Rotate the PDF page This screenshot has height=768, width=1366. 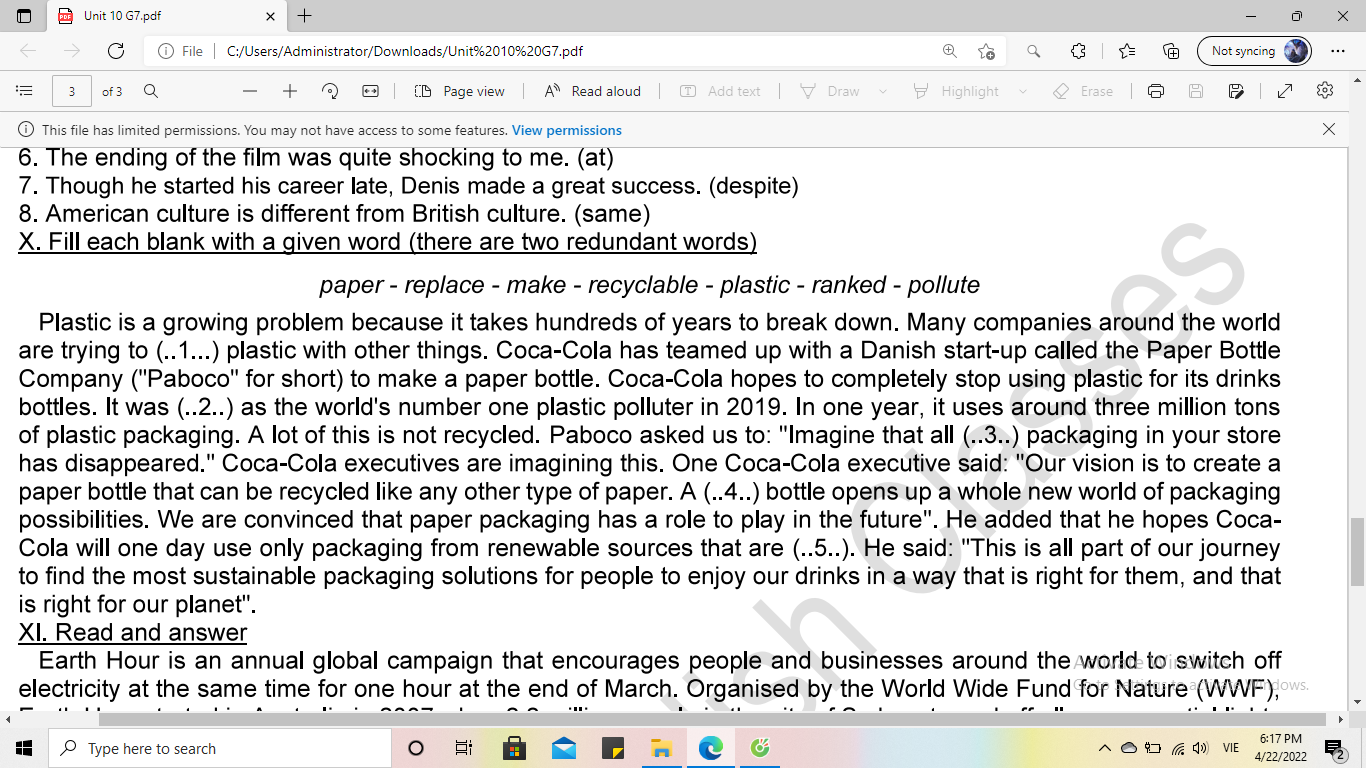coord(330,91)
